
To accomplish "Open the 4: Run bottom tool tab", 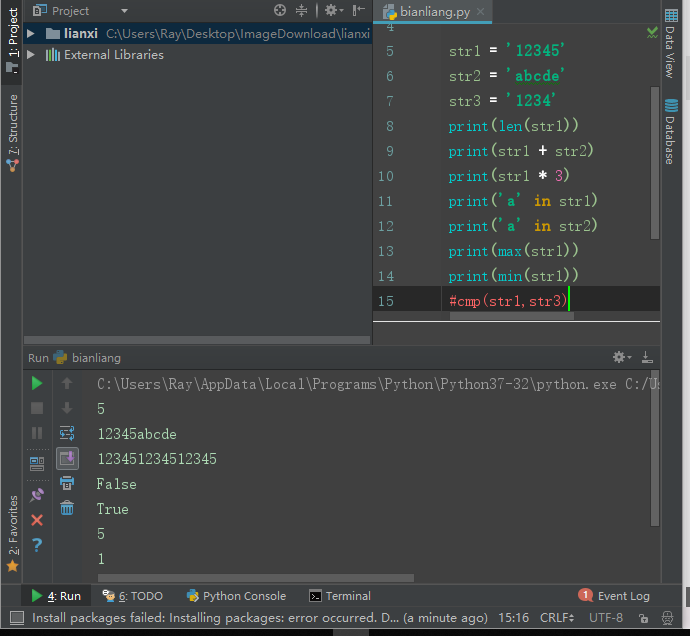I will pyautogui.click(x=56, y=596).
